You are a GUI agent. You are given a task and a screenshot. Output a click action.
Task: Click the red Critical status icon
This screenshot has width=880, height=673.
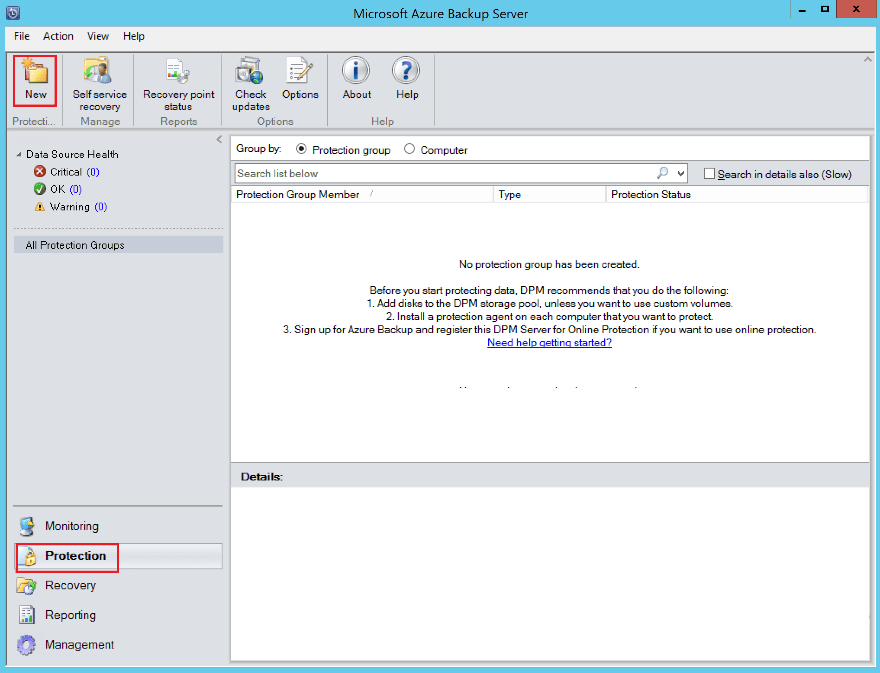40,172
